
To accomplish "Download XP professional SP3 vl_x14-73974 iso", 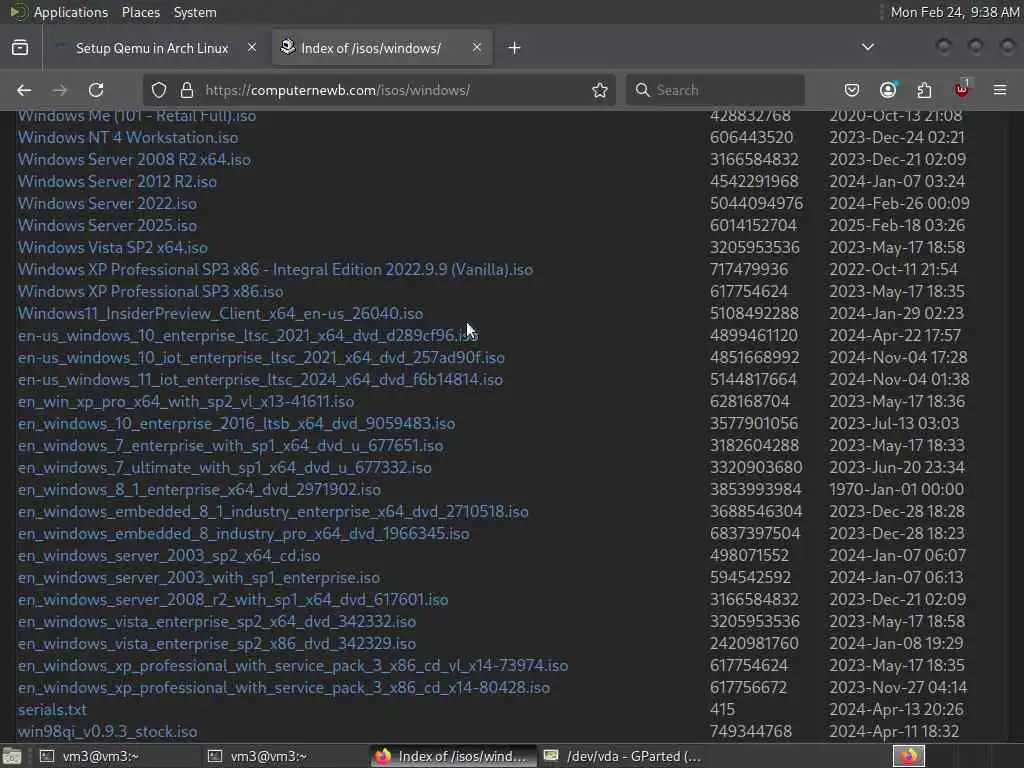I will coord(293,666).
